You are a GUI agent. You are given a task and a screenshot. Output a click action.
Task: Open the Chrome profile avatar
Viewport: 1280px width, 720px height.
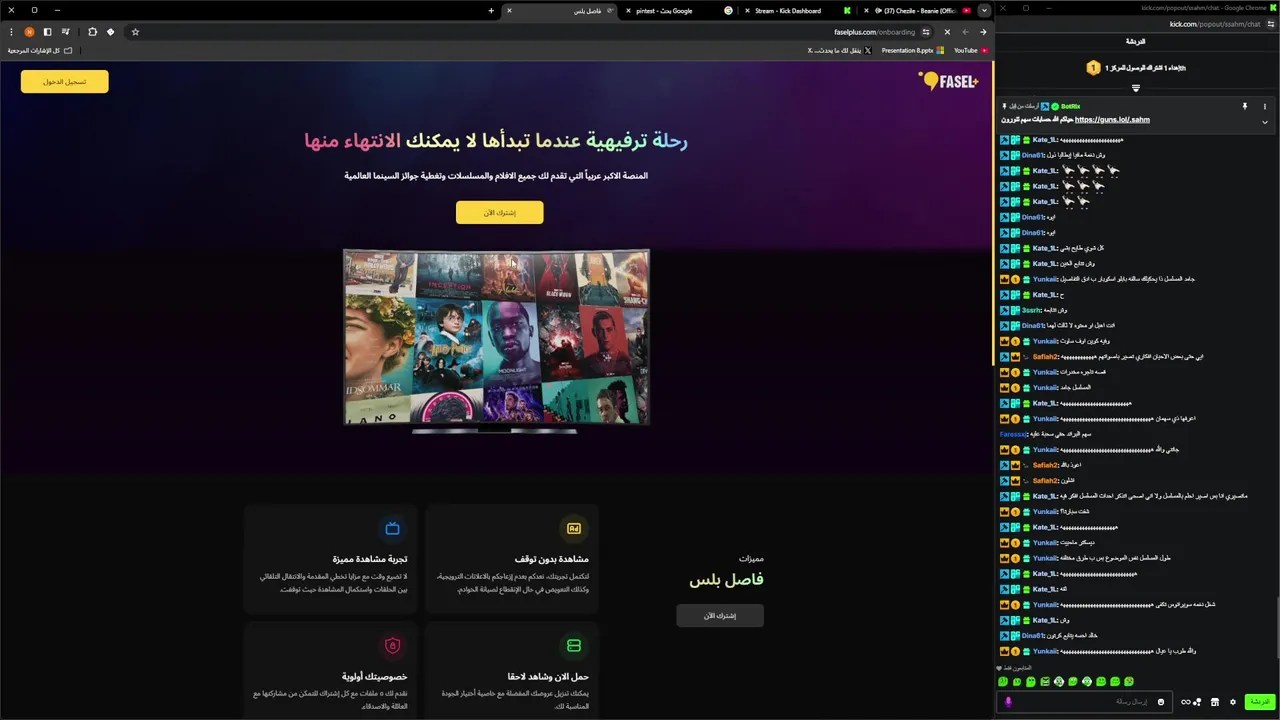[x=29, y=32]
